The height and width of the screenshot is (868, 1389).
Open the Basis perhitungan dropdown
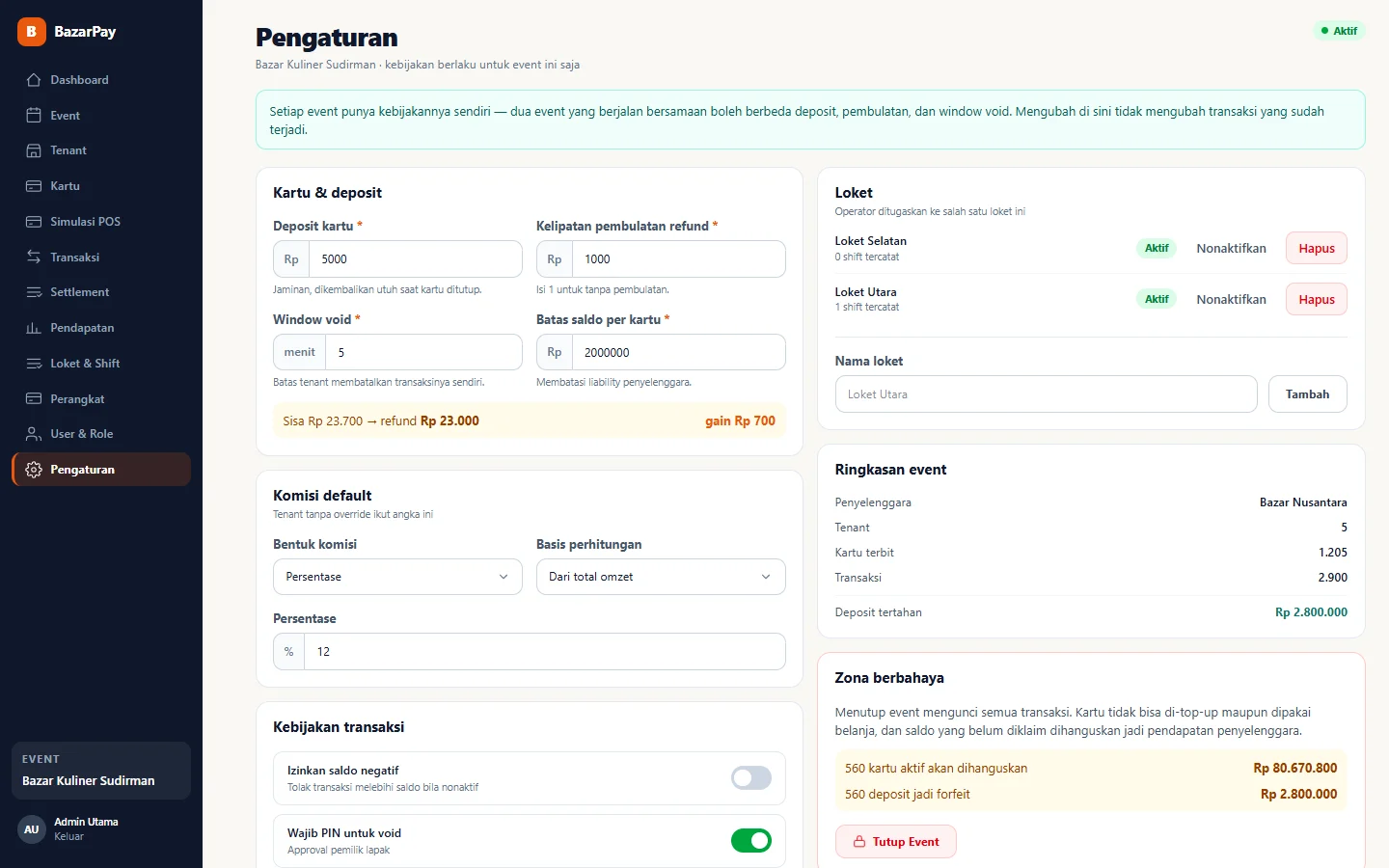(x=661, y=577)
